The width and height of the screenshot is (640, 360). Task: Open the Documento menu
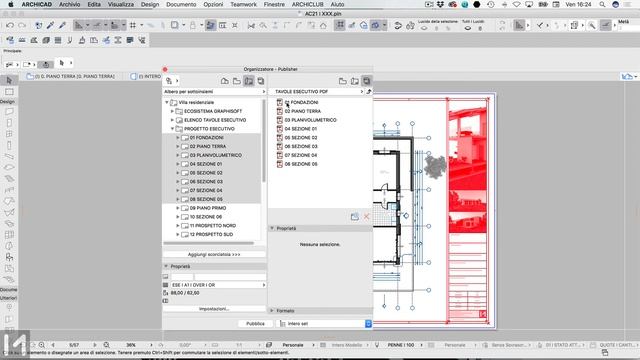pos(181,4)
